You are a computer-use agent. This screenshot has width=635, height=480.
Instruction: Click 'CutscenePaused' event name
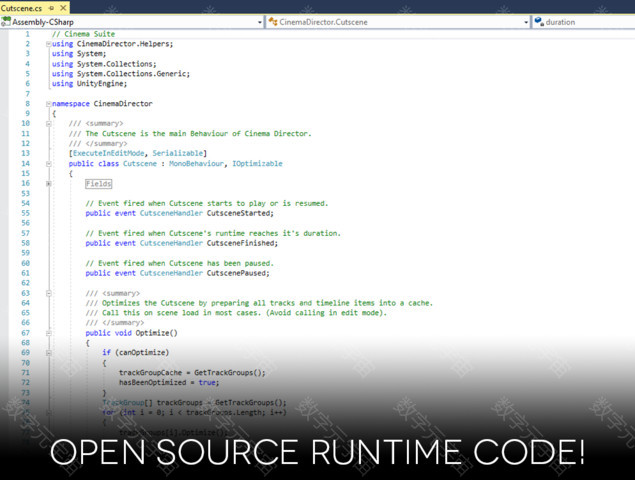pyautogui.click(x=236, y=273)
